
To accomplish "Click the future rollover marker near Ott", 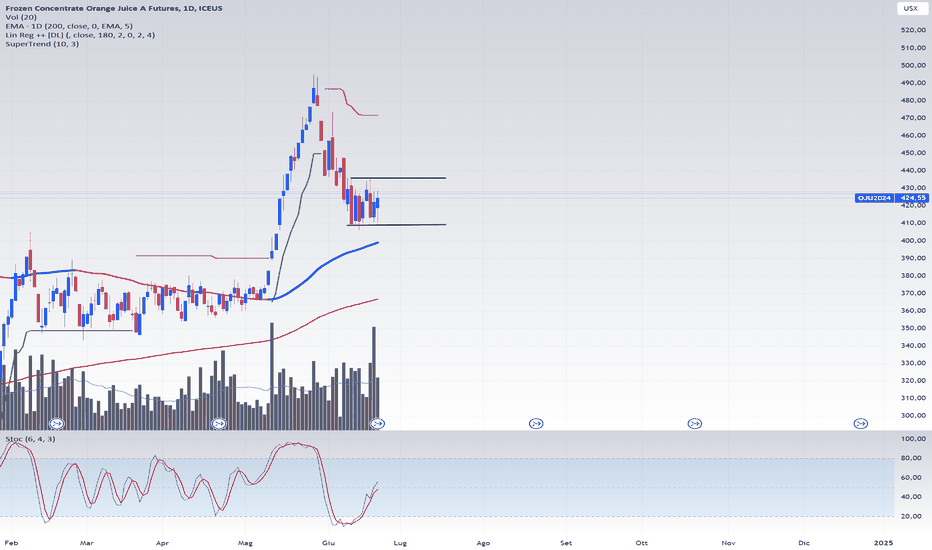I will click(694, 423).
